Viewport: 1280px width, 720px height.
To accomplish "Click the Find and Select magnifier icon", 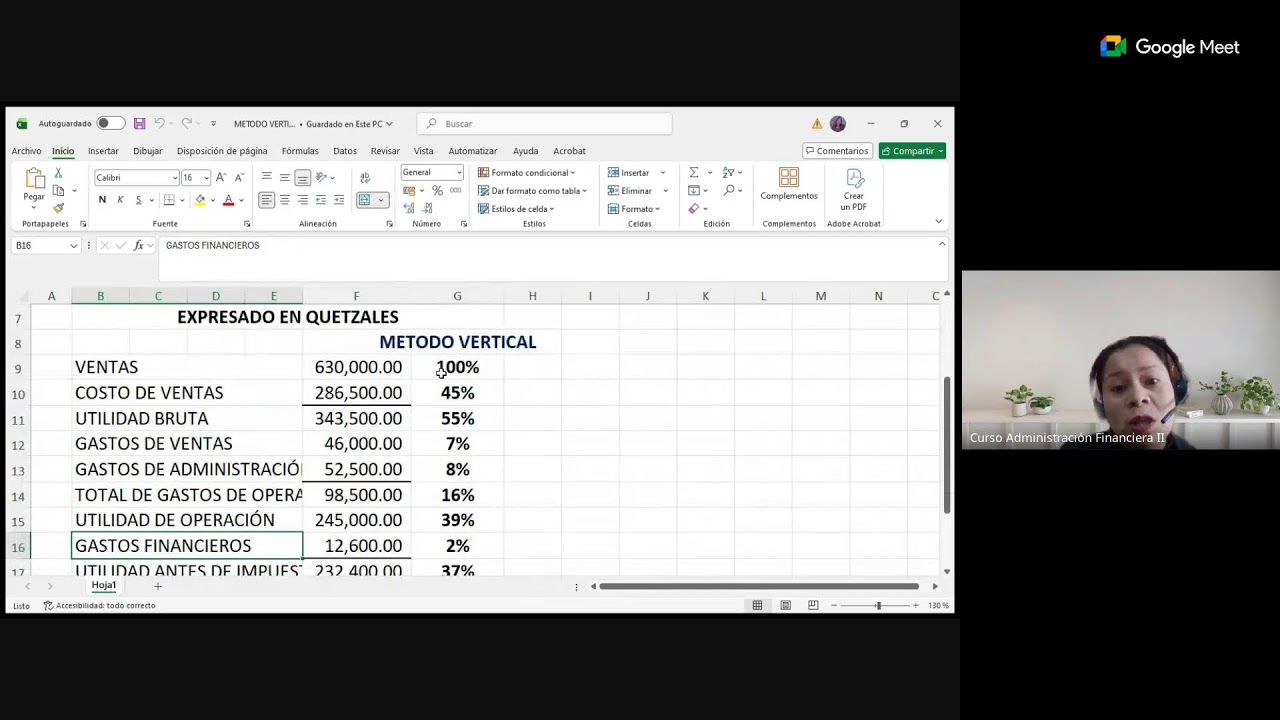I will (x=729, y=190).
